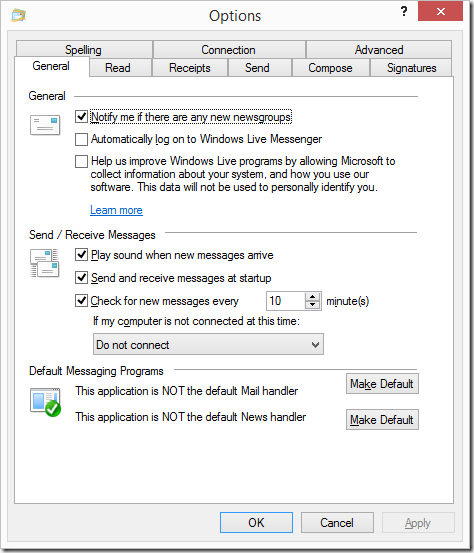Uncheck Send and receive messages at startup
The image size is (474, 553).
click(x=81, y=278)
